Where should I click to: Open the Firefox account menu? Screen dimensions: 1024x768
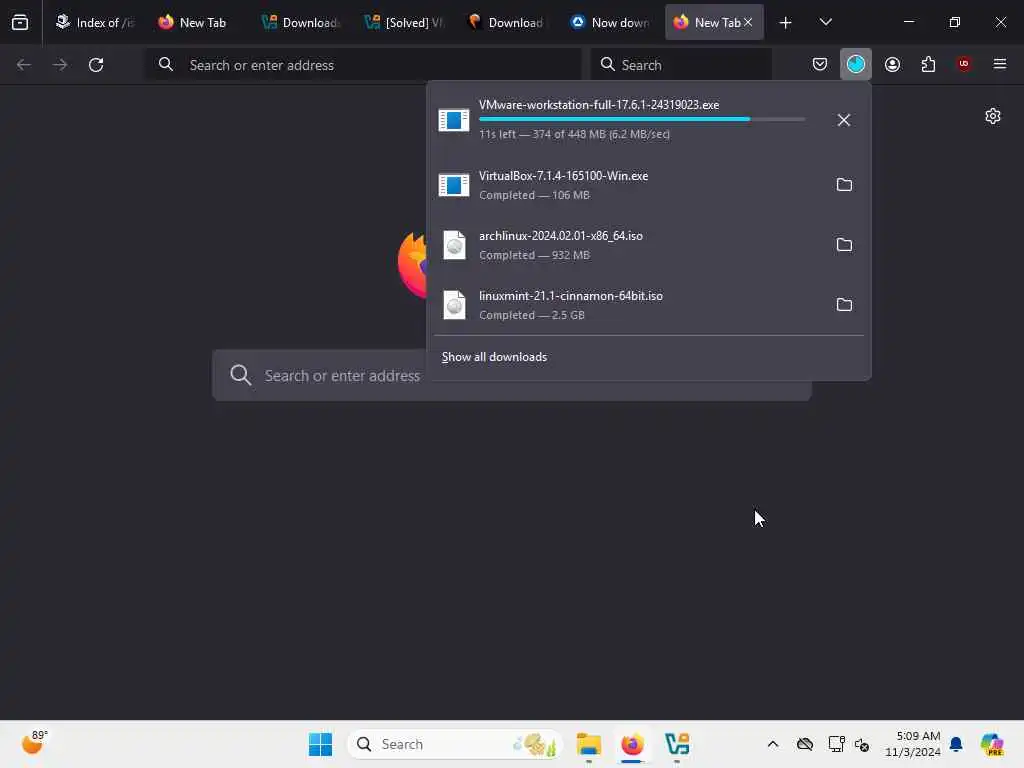pos(892,64)
